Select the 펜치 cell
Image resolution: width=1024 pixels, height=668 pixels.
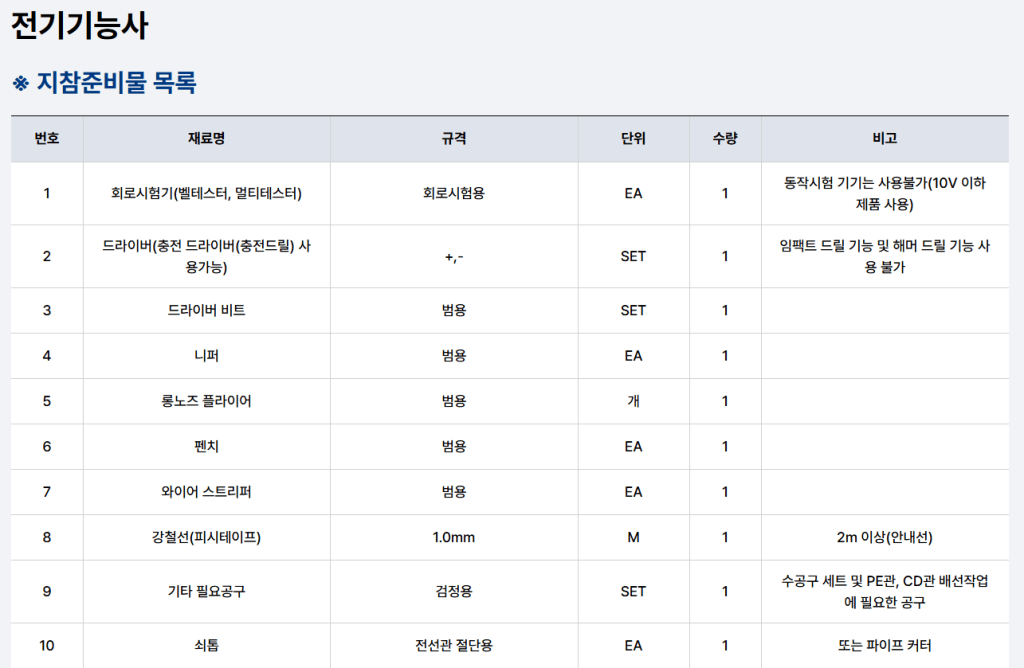206,447
